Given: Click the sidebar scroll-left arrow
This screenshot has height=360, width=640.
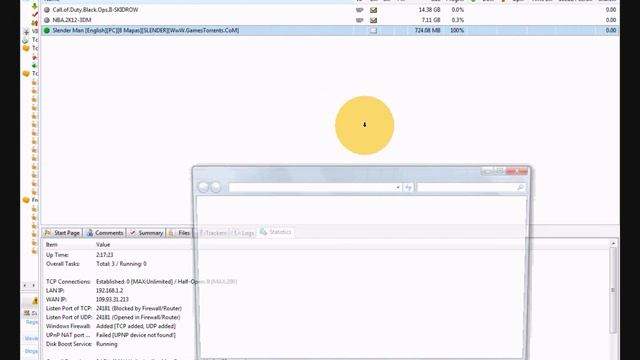Looking at the screenshot, I should [25, 285].
